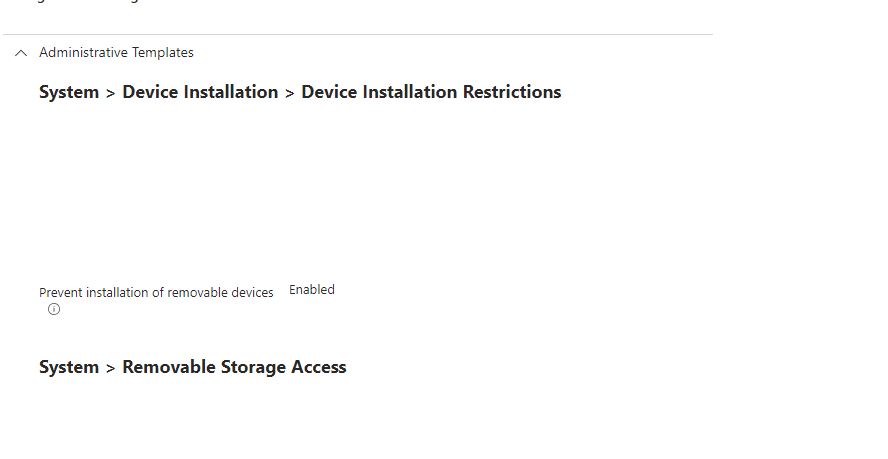Screen dimensions: 888x459
Task: Select Prevent installation of removable devices label
Action: coord(156,292)
